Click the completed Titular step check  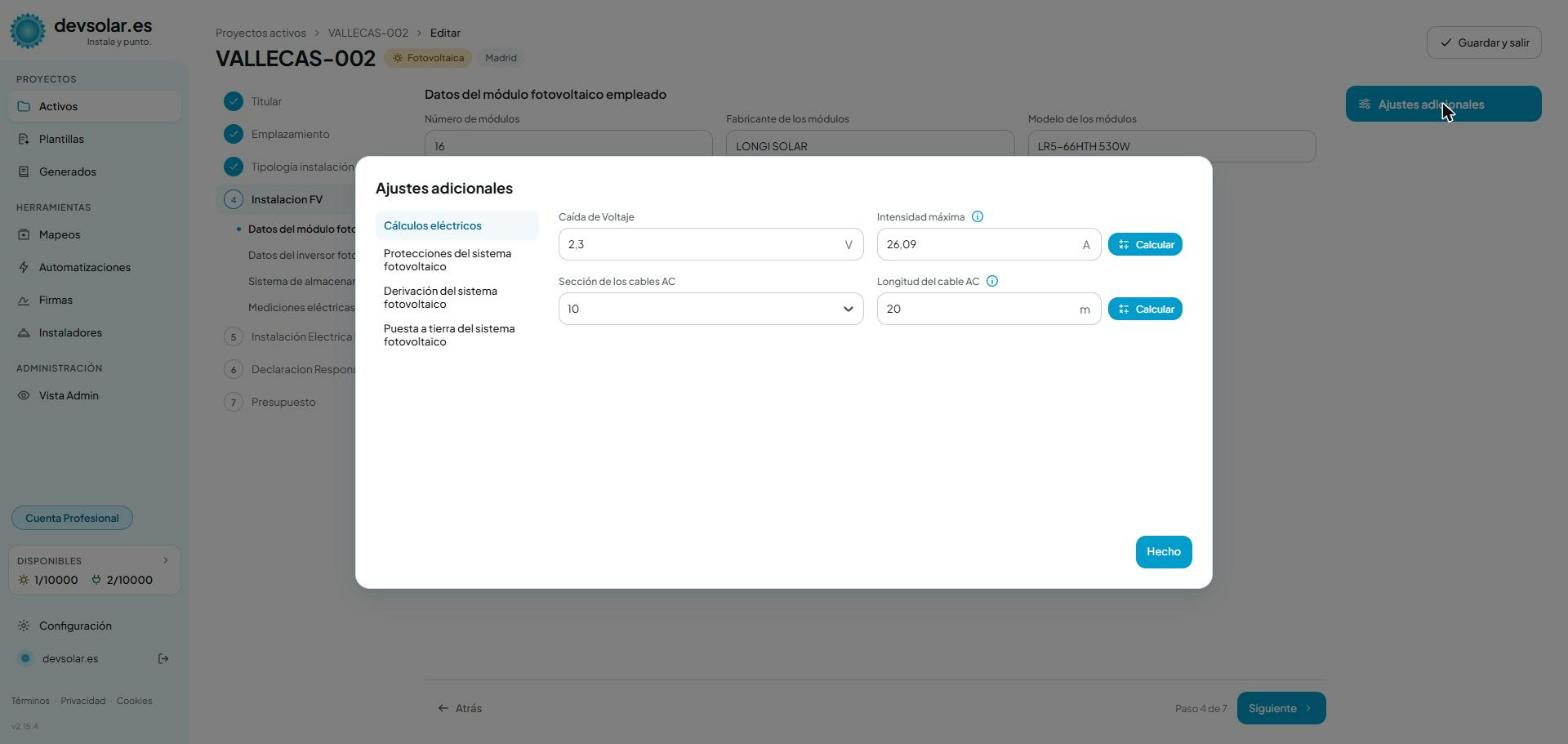click(233, 101)
